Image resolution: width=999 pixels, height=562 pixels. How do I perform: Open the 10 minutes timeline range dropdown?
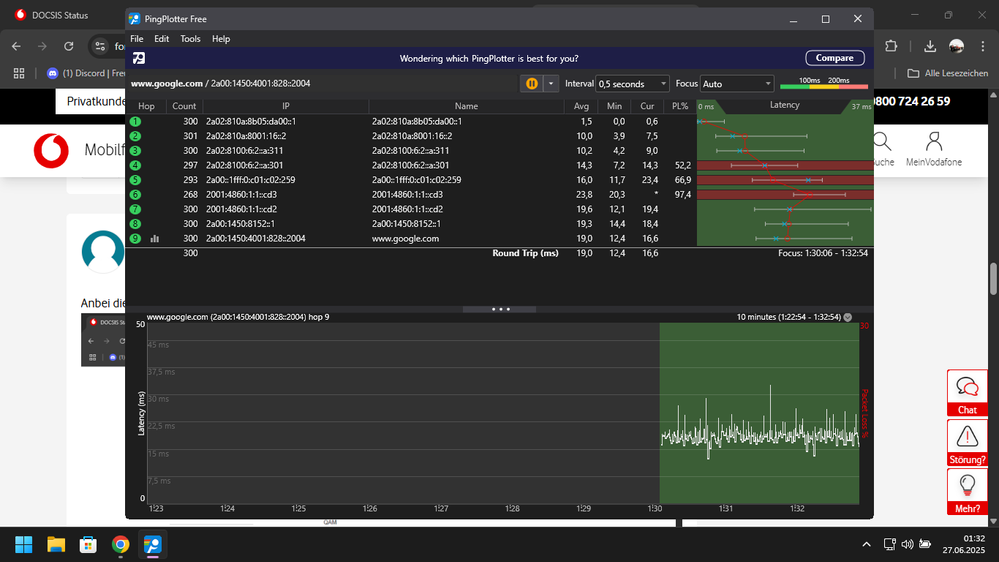coord(847,317)
